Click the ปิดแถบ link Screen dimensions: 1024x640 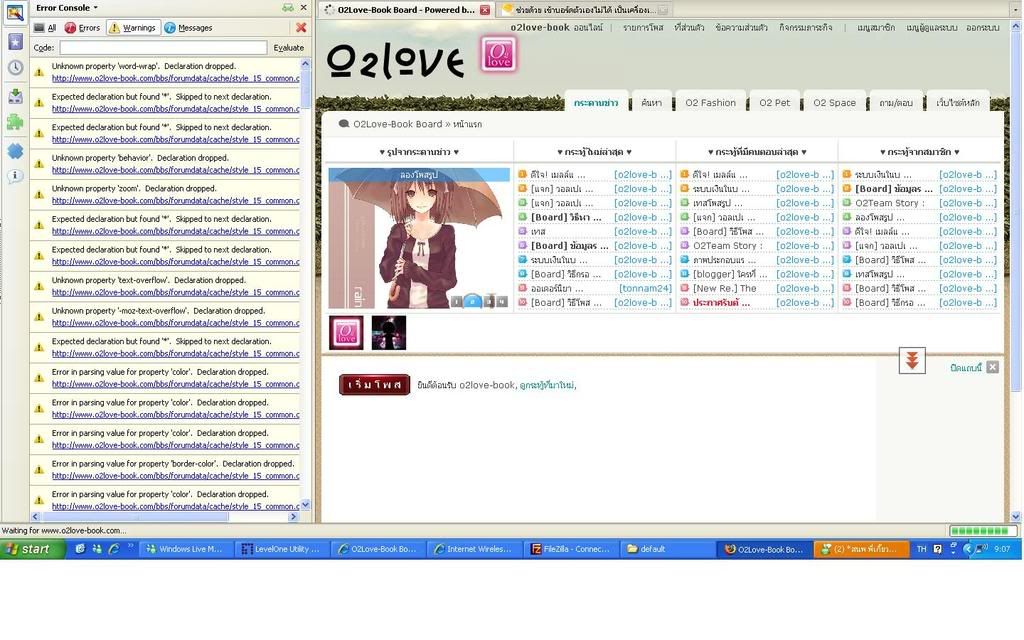pyautogui.click(x=966, y=368)
